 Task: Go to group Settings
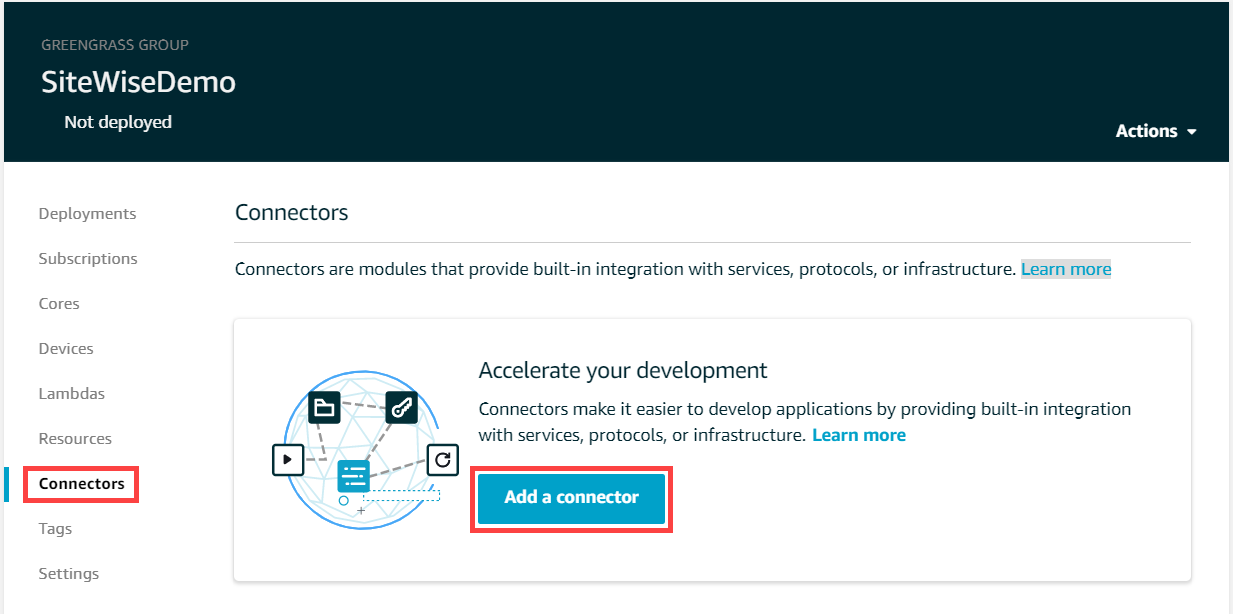69,574
